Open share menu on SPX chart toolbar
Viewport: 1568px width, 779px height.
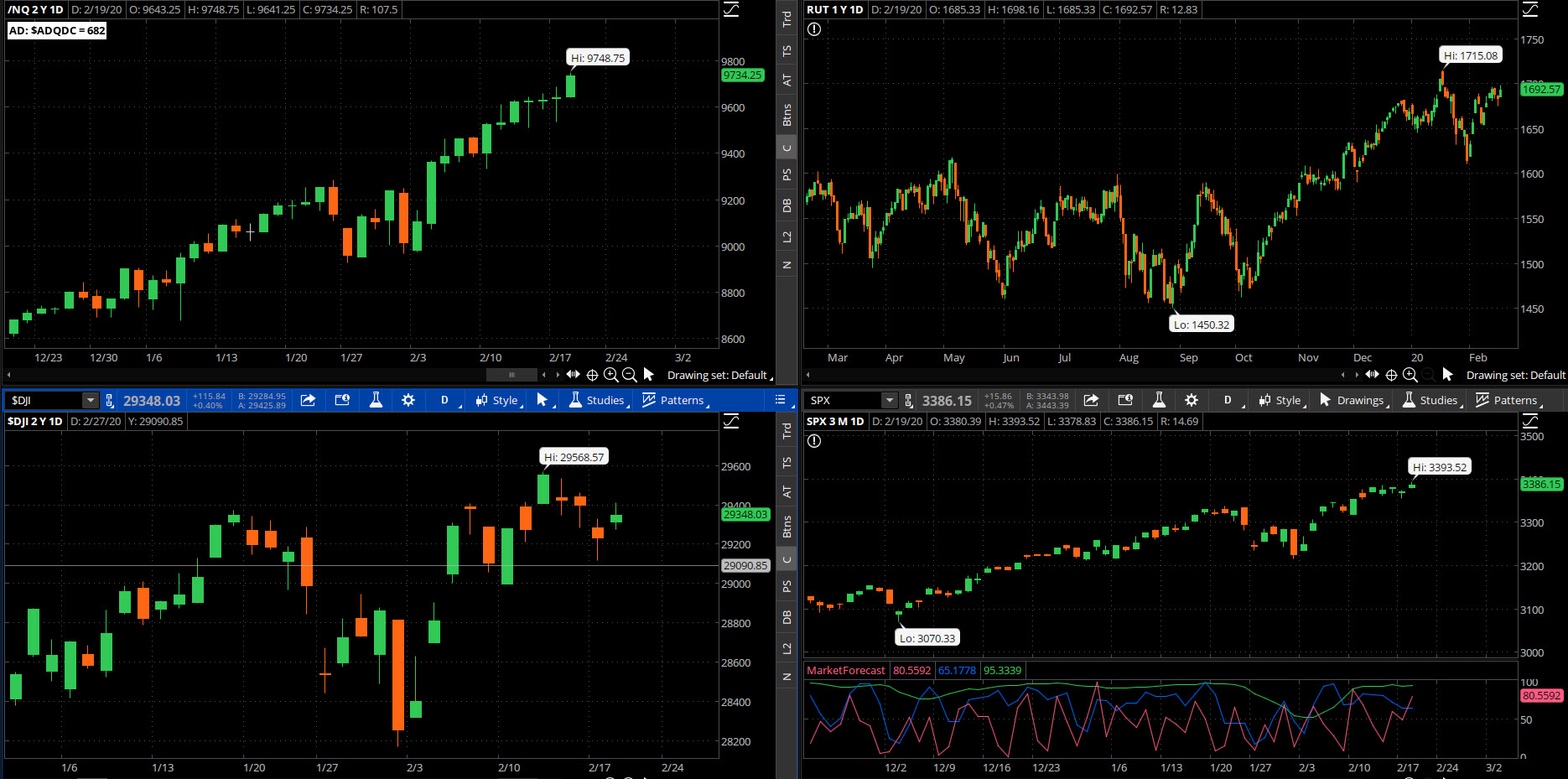click(1091, 400)
